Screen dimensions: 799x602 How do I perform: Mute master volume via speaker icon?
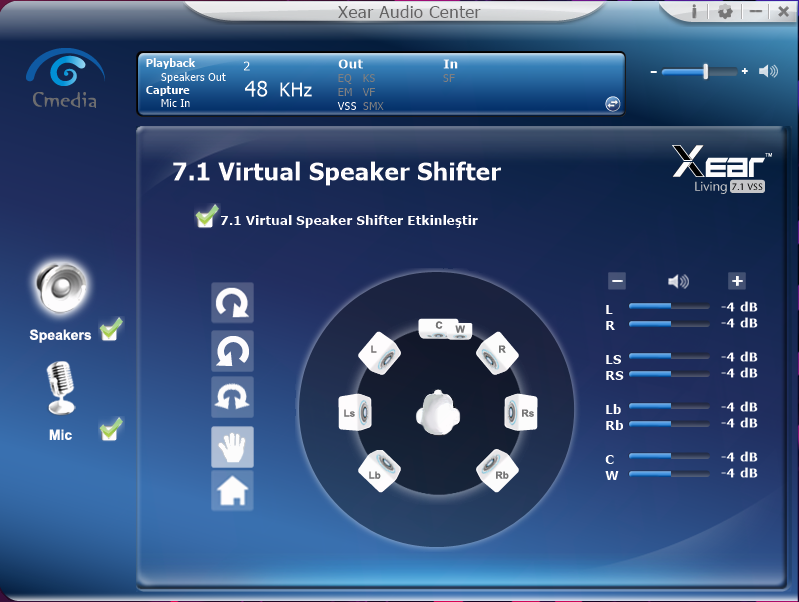(x=768, y=71)
